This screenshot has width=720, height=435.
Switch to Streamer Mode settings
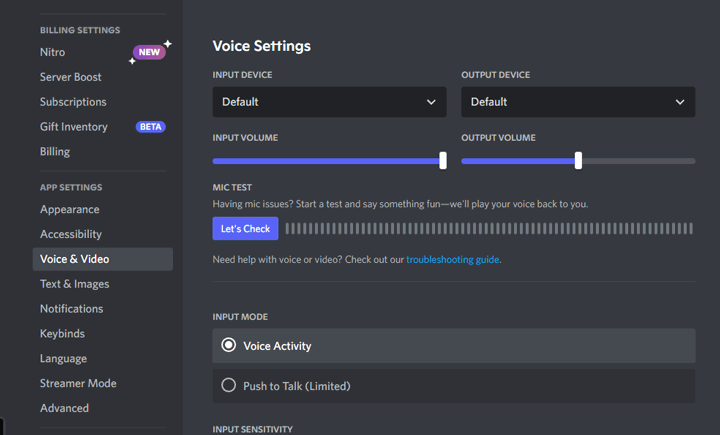point(78,383)
